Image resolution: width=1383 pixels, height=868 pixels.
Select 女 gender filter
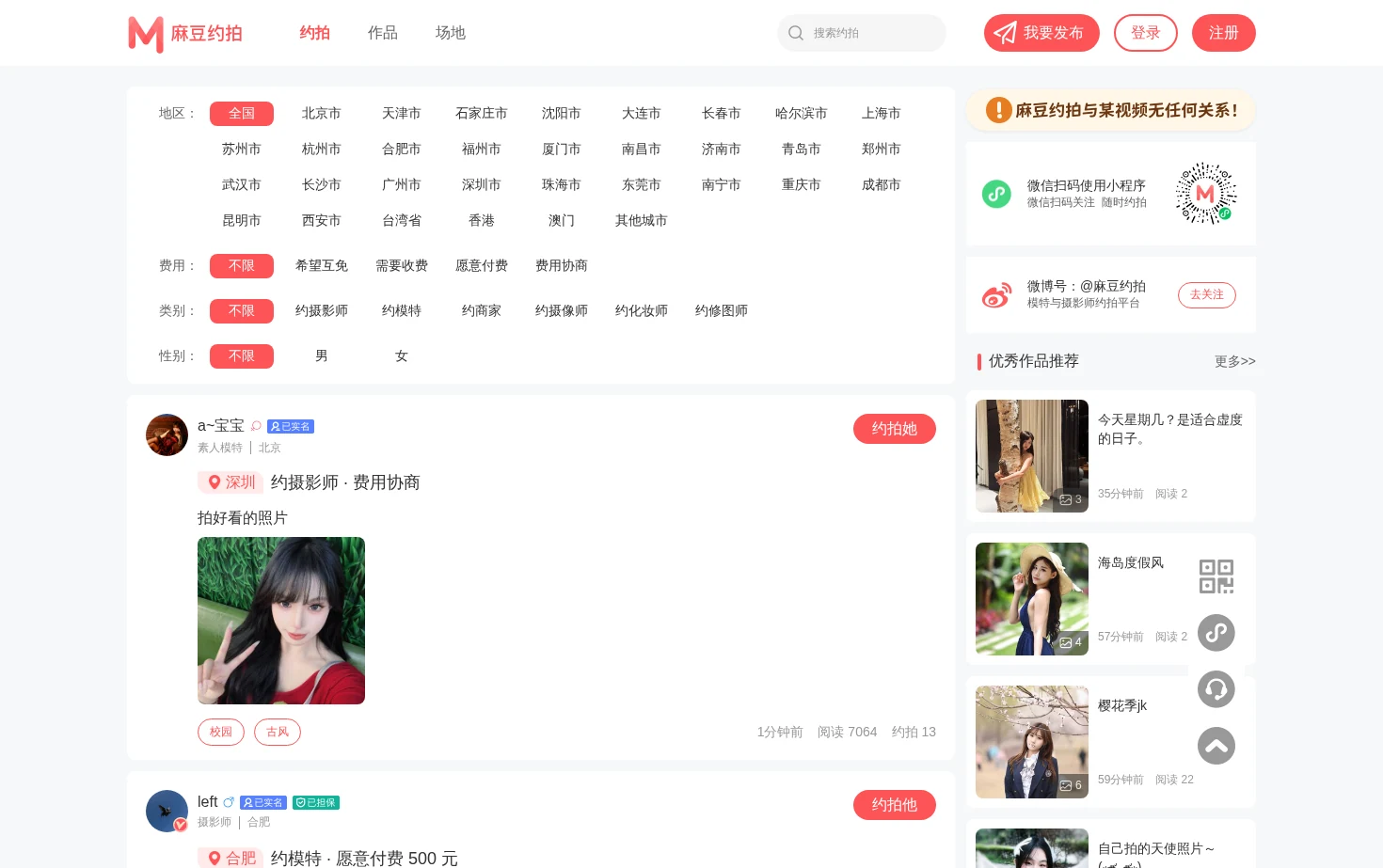click(402, 356)
